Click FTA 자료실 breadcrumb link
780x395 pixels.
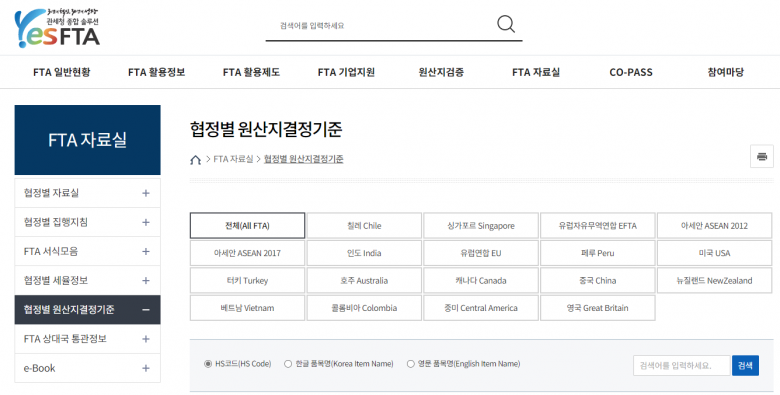(233, 159)
